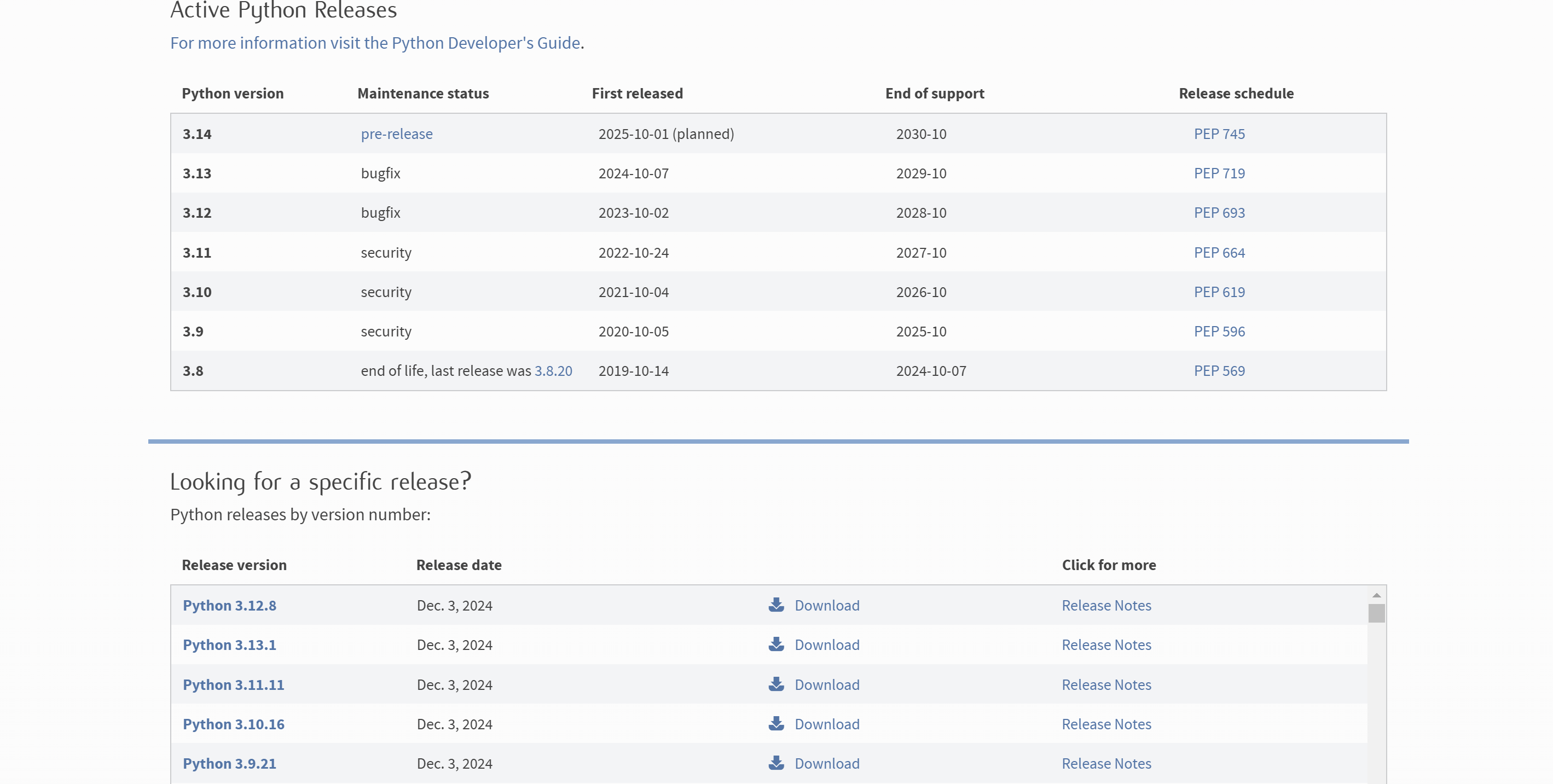Open PEP 719 release schedule

[1219, 173]
